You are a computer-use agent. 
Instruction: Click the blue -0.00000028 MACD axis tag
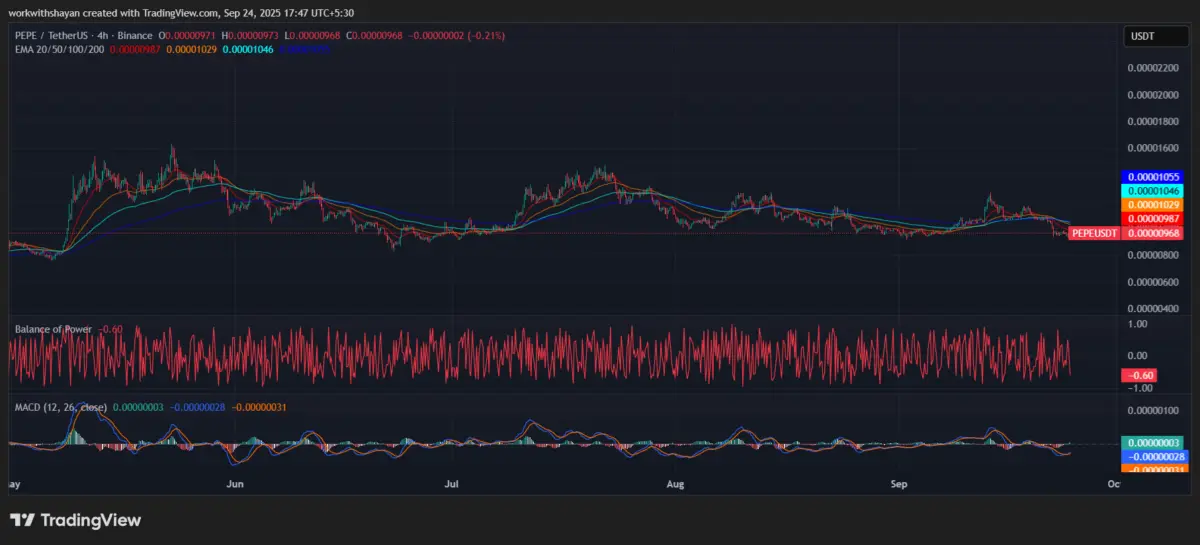pos(1154,456)
